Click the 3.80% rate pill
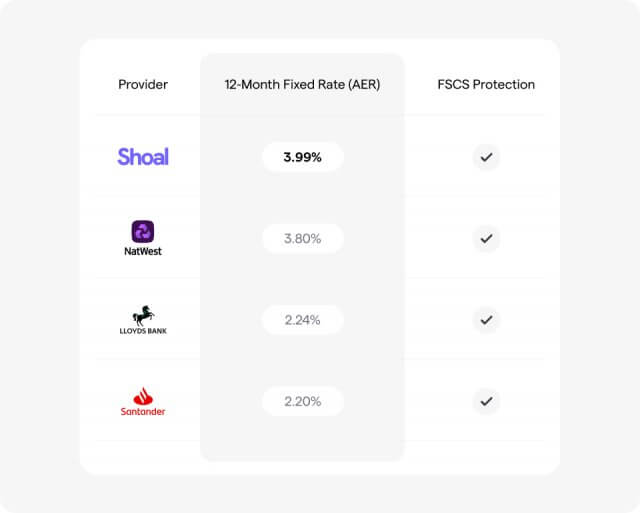The width and height of the screenshot is (640, 513). (x=302, y=238)
